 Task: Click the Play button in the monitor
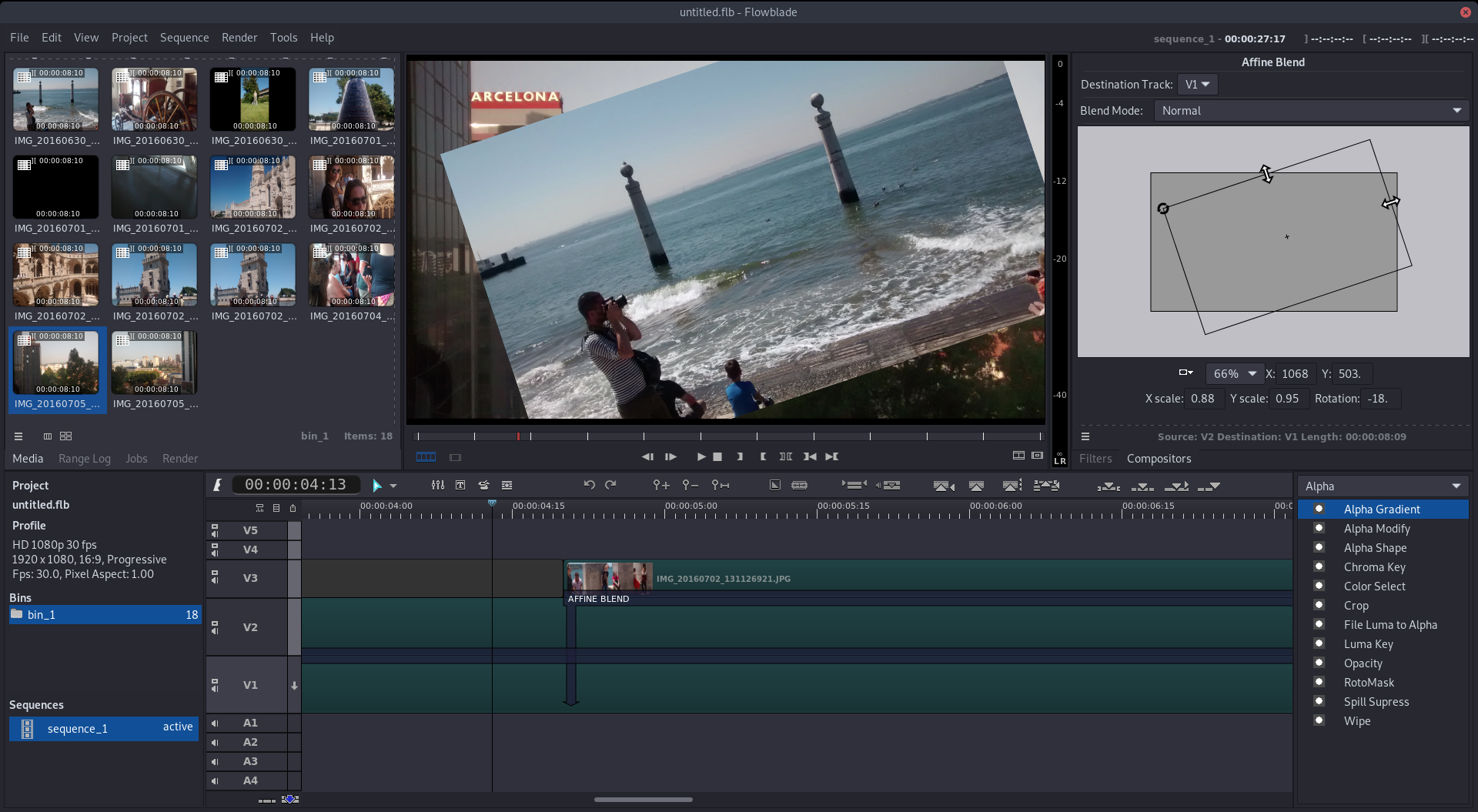701,456
